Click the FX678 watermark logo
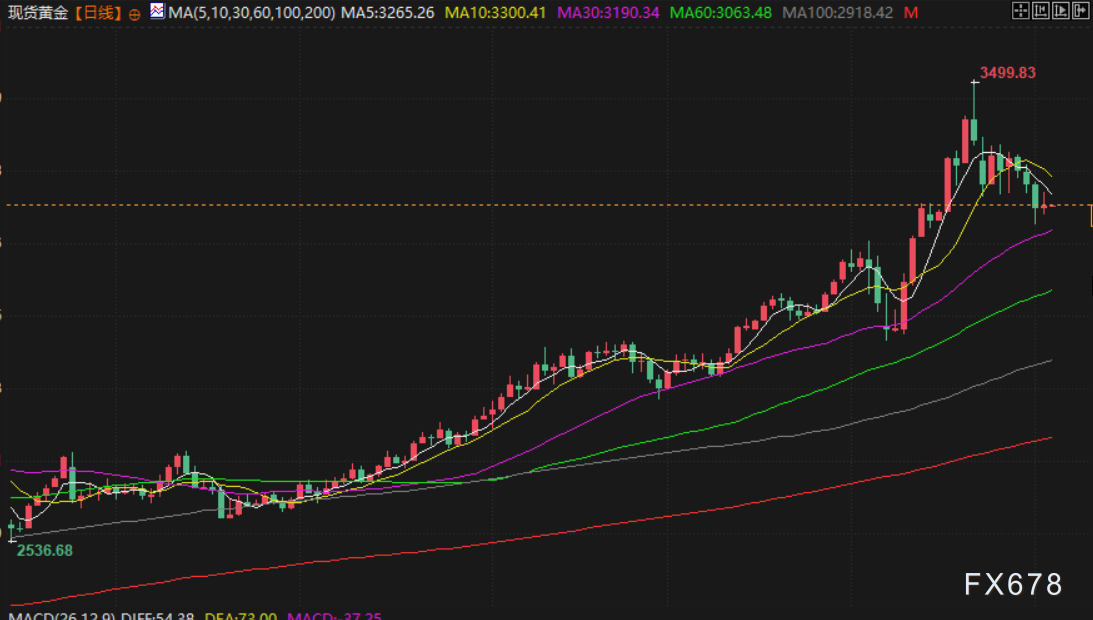The width and height of the screenshot is (1093, 620). point(1013,585)
